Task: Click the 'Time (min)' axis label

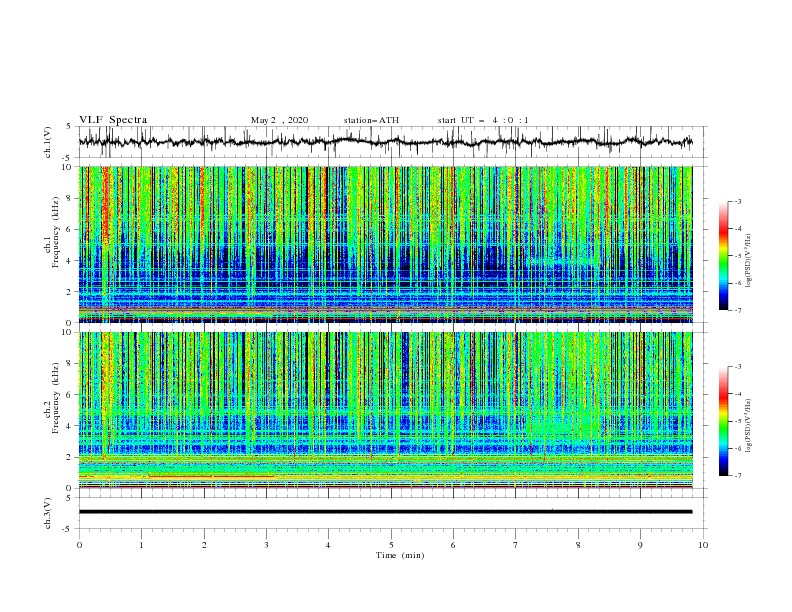Action: [x=400, y=555]
